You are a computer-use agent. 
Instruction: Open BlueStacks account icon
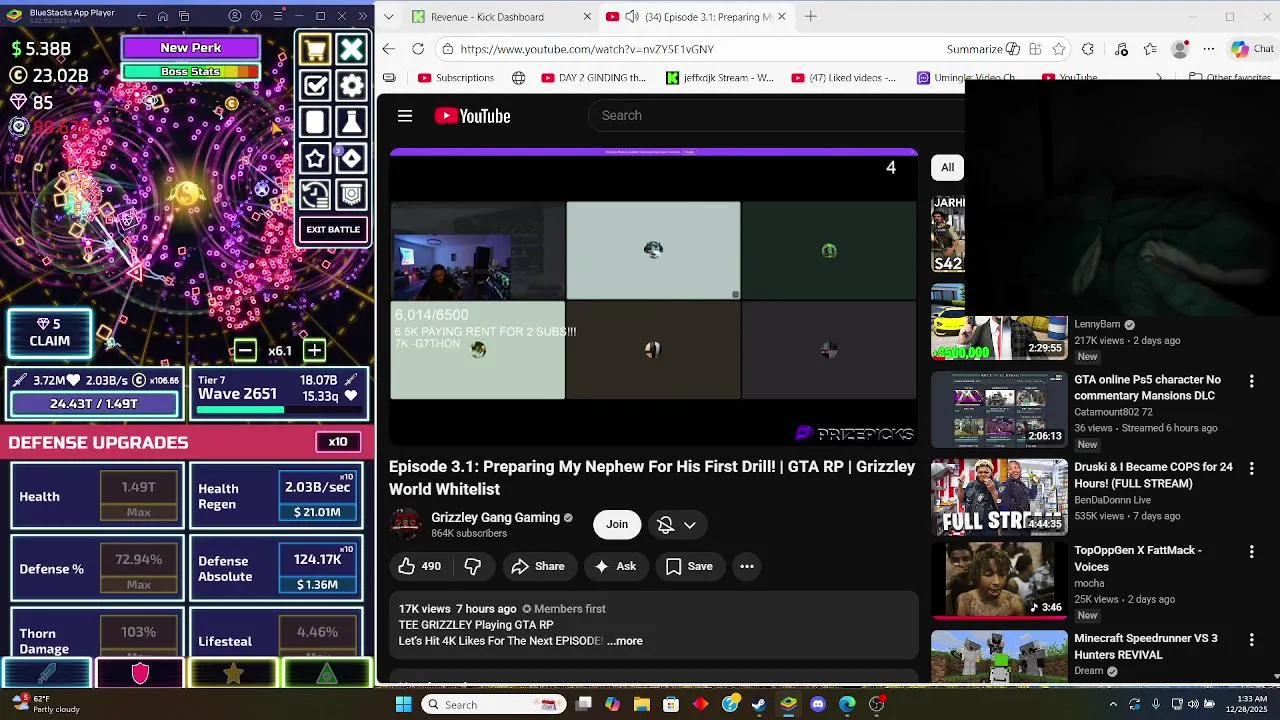tap(235, 16)
